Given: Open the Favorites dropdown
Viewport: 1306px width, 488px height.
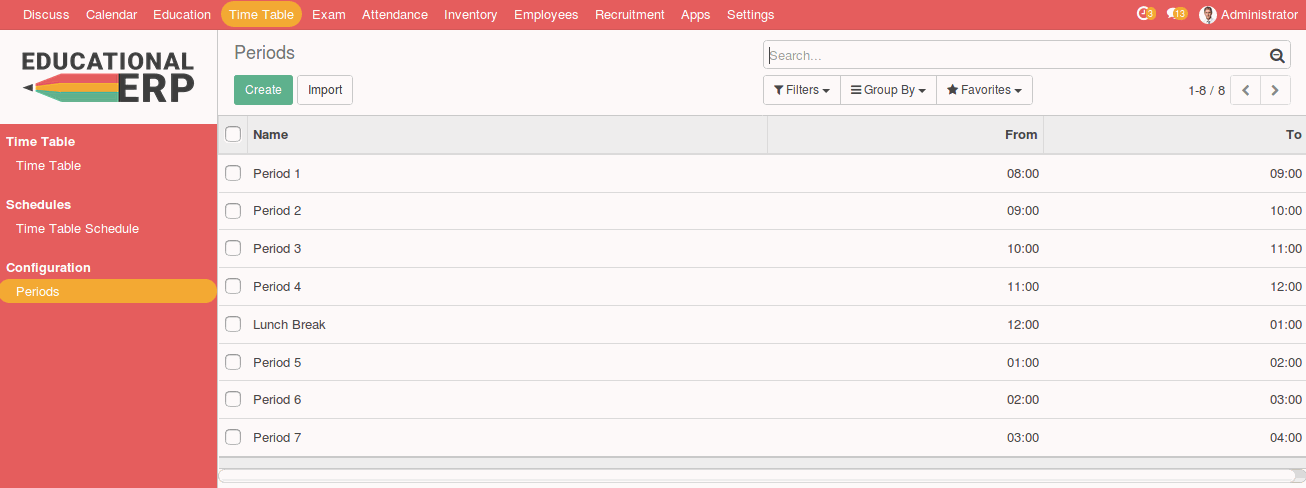Looking at the screenshot, I should click(x=984, y=90).
